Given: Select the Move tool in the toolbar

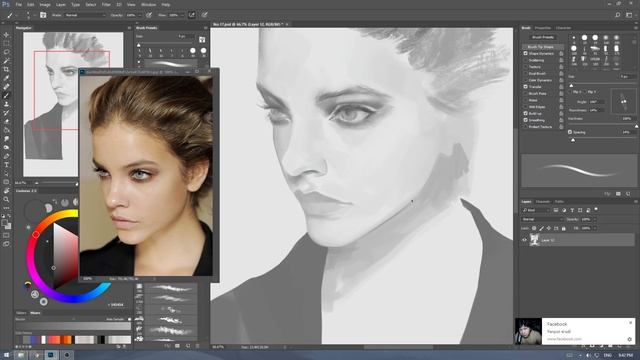Looking at the screenshot, I should (6, 35).
